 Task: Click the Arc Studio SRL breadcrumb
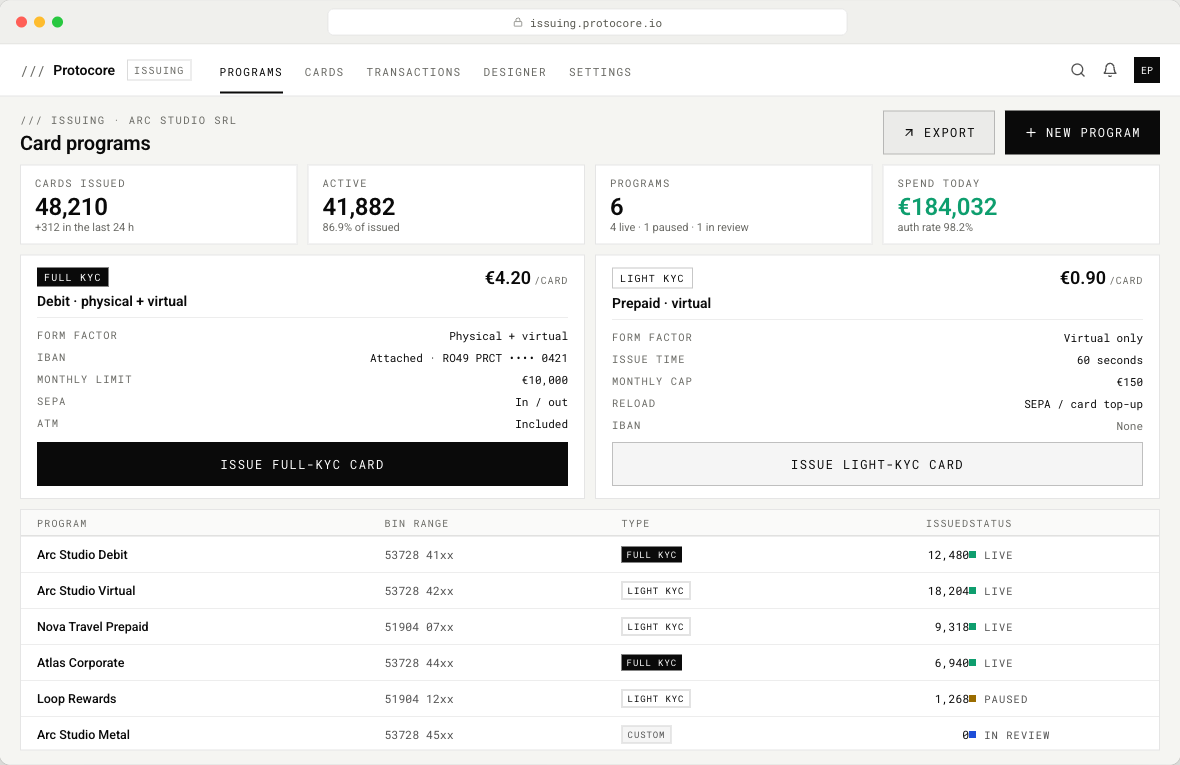(x=182, y=120)
